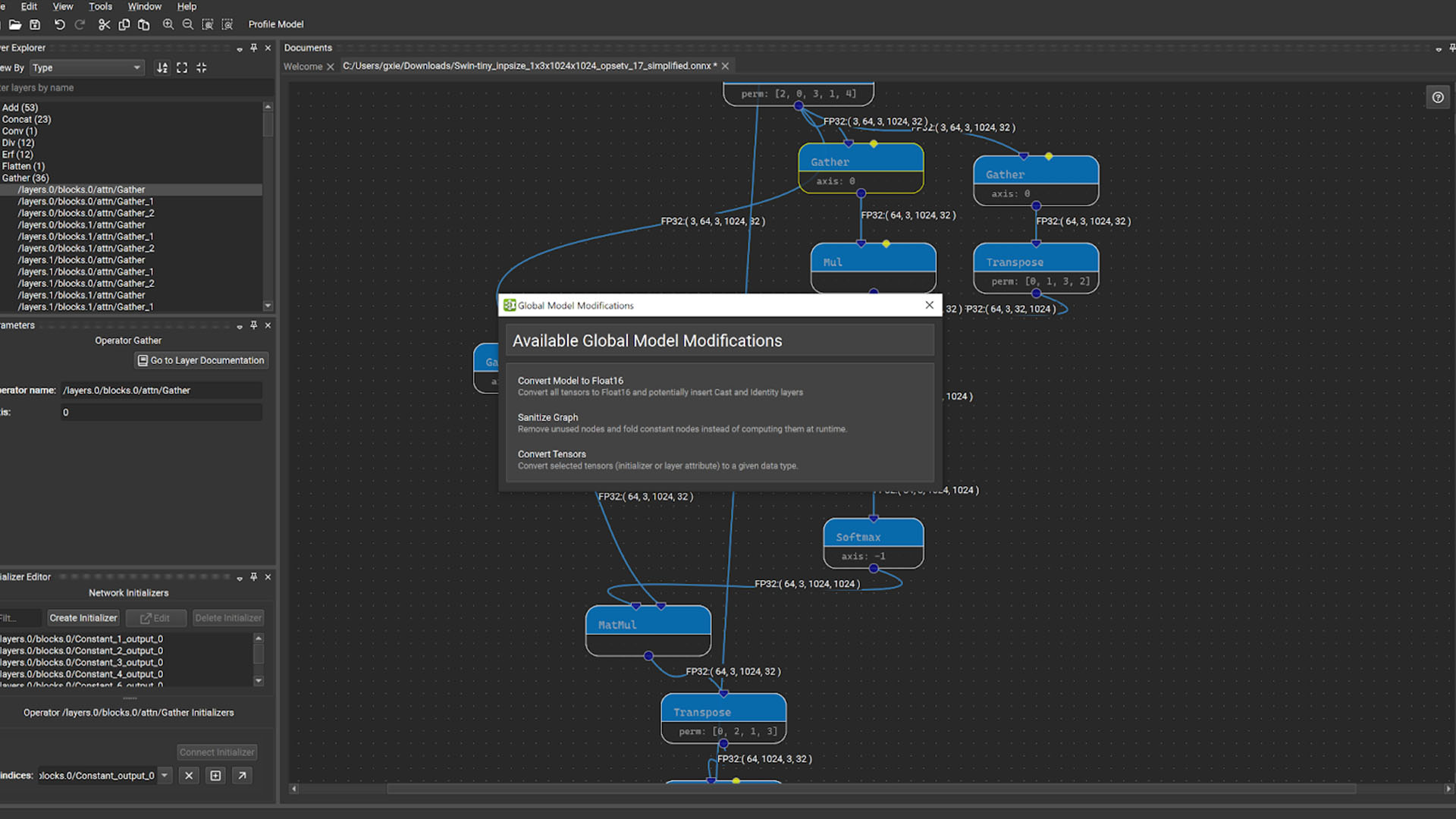1456x819 pixels.
Task: Open the Documents panel options dropdown
Action: [x=1439, y=48]
